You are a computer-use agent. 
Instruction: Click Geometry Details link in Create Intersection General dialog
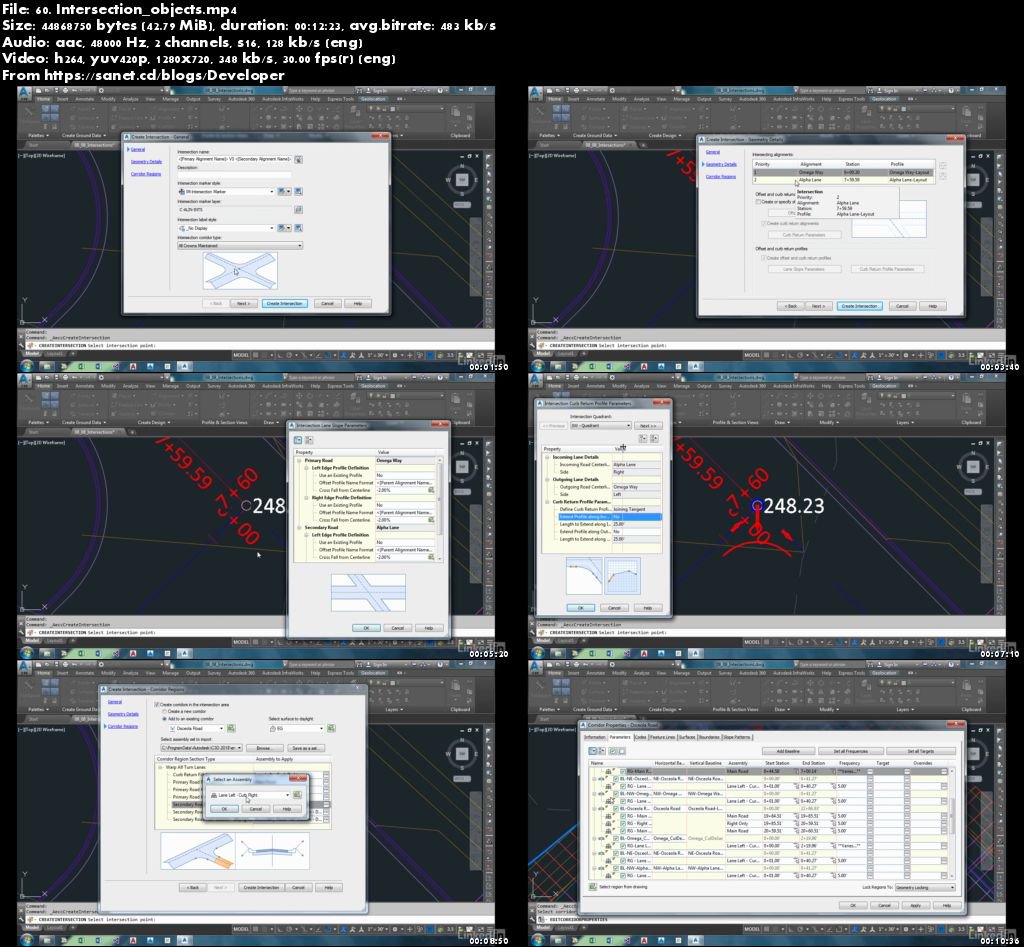pos(146,162)
